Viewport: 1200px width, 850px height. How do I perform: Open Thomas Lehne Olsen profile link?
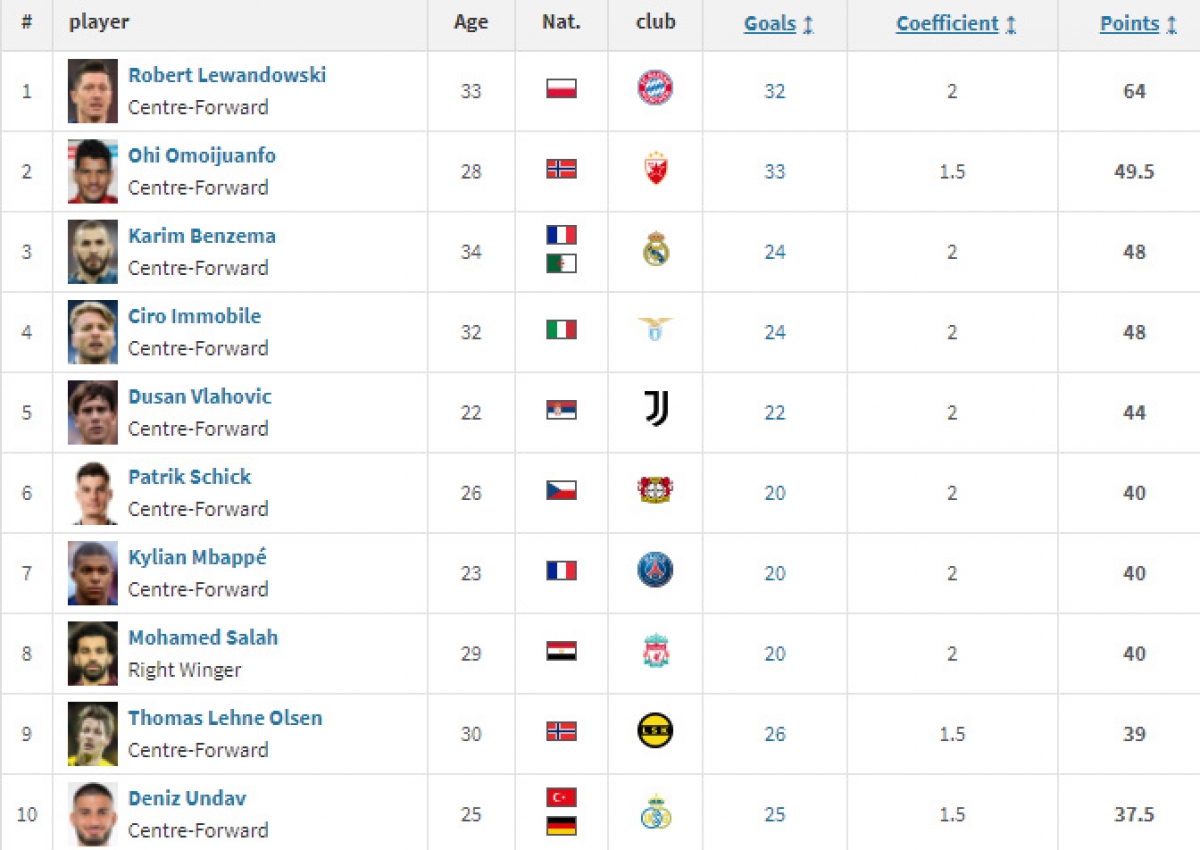pos(225,718)
